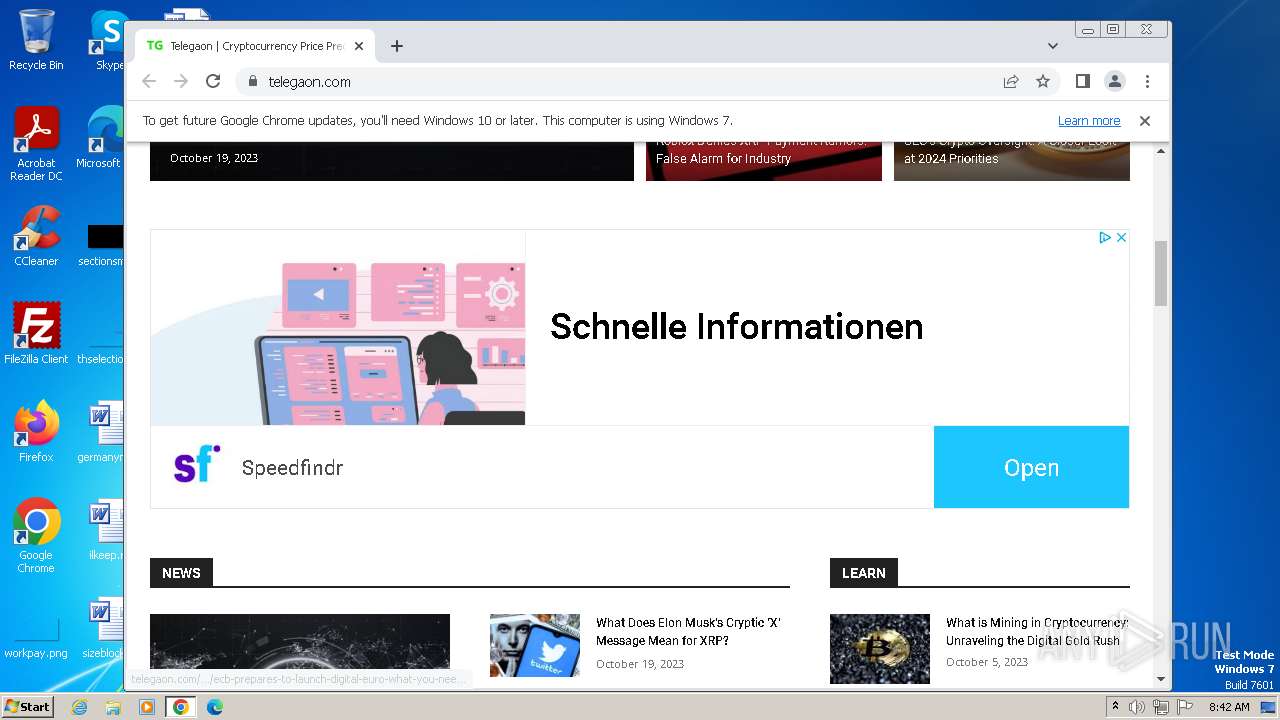Viewport: 1280px width, 720px height.
Task: Open the Chrome profile avatar
Action: [x=1115, y=81]
